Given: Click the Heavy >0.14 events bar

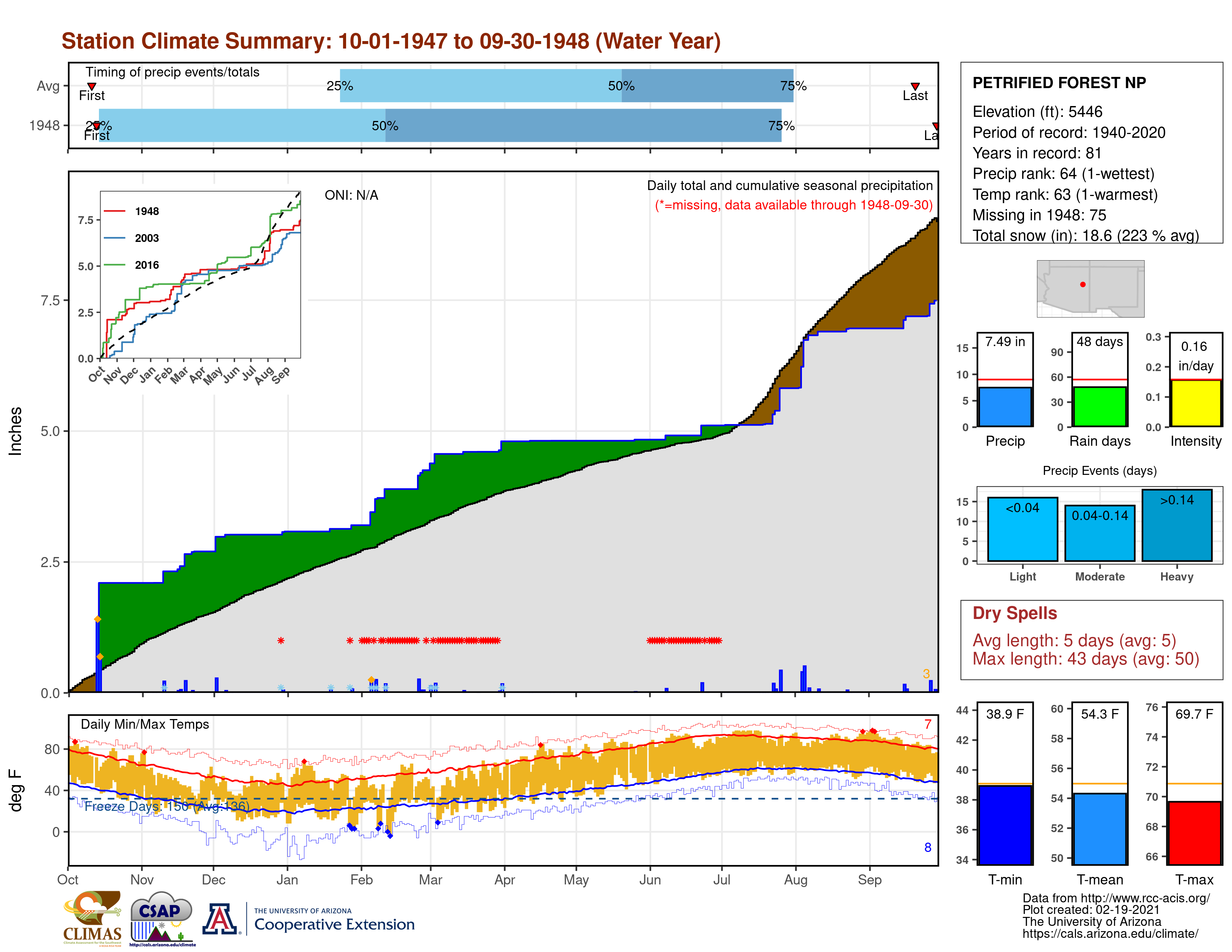Looking at the screenshot, I should coord(1177,525).
